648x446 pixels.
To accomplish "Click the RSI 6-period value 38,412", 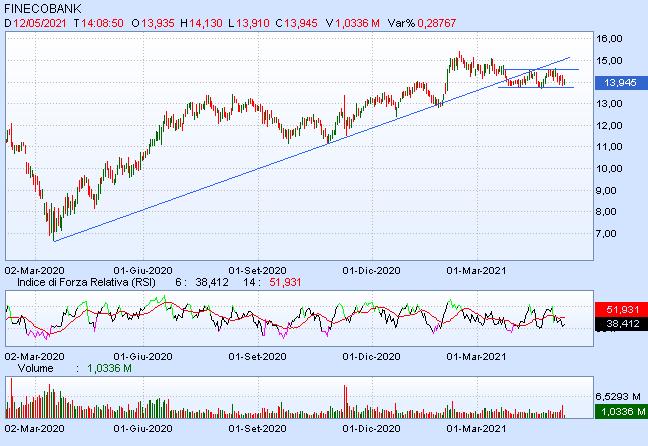I will point(212,282).
